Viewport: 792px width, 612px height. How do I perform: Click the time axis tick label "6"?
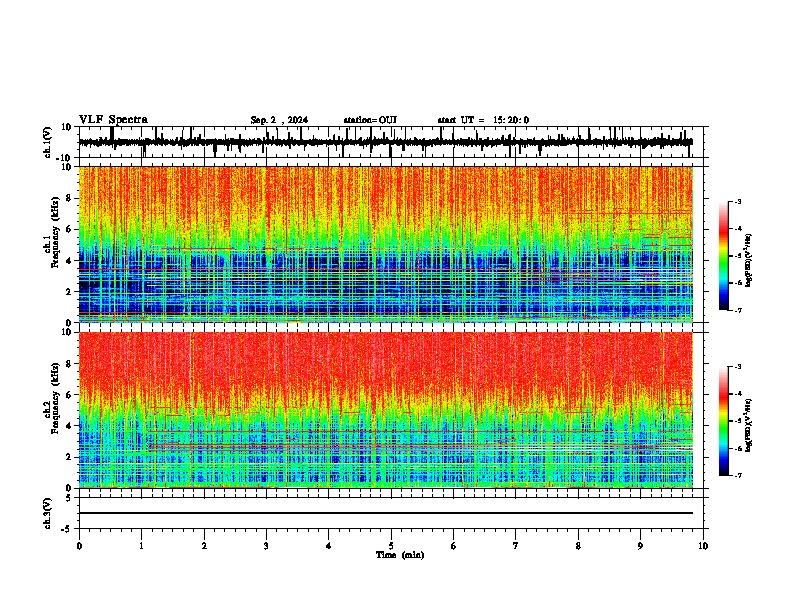454,546
